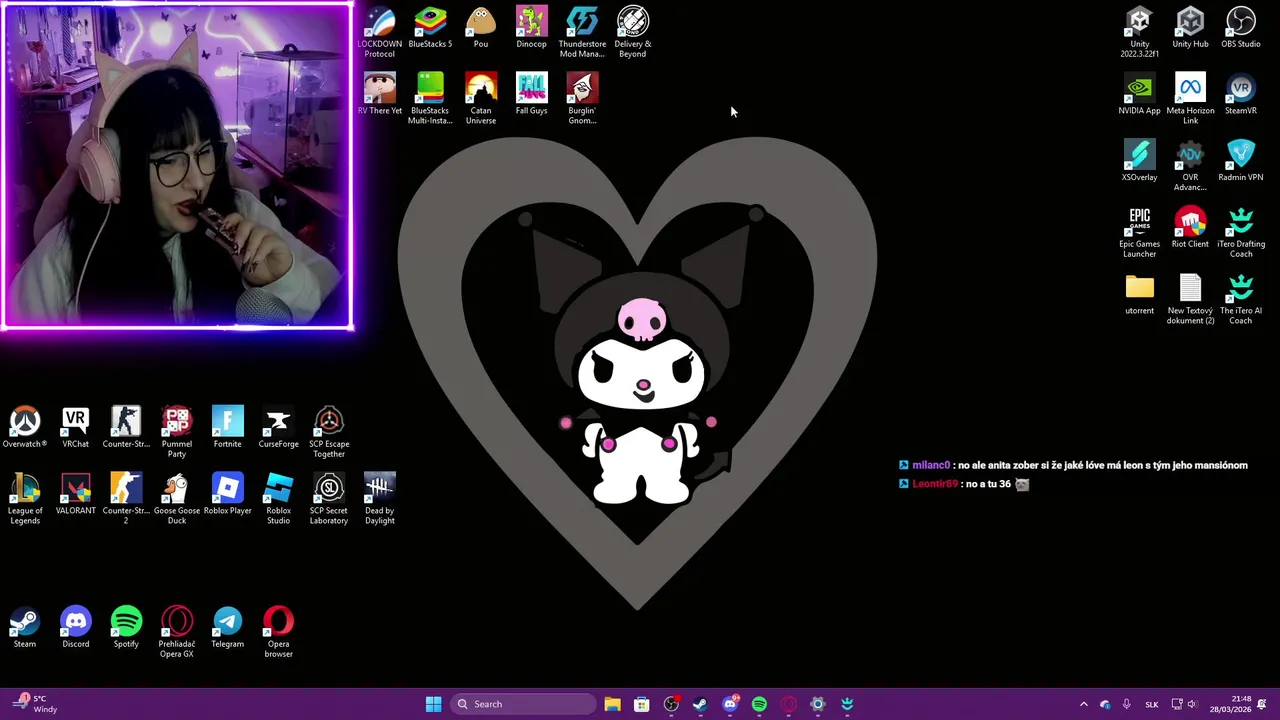Expand the hidden system tray icons
1280x720 pixels.
pos(1083,704)
